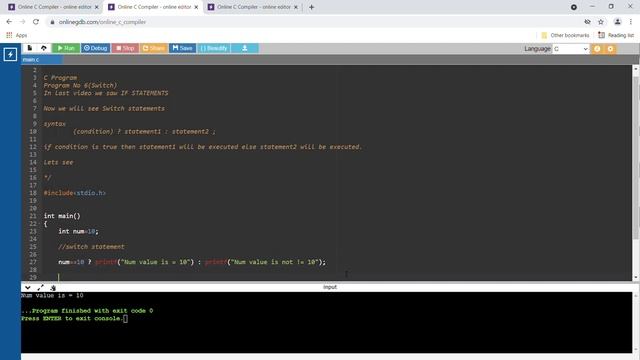Open the Language dropdown showing C

(571, 49)
